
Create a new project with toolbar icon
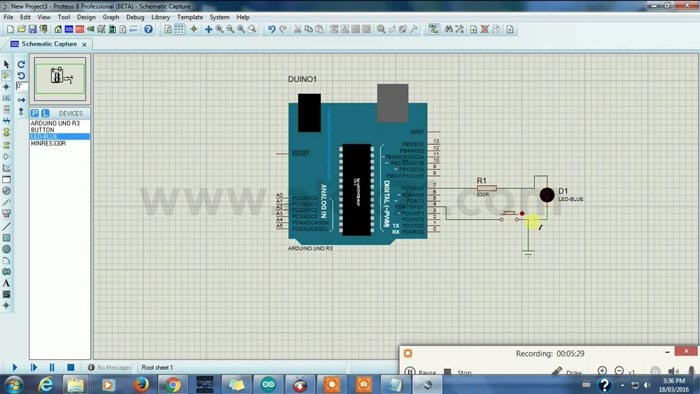point(10,29)
